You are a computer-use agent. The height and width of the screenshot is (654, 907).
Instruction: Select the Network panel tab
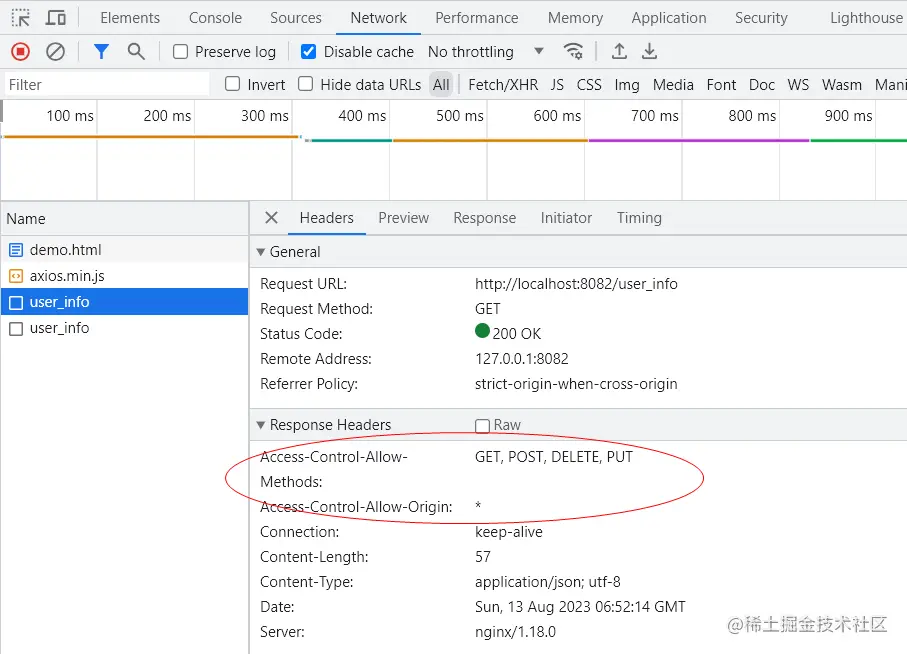coord(379,18)
